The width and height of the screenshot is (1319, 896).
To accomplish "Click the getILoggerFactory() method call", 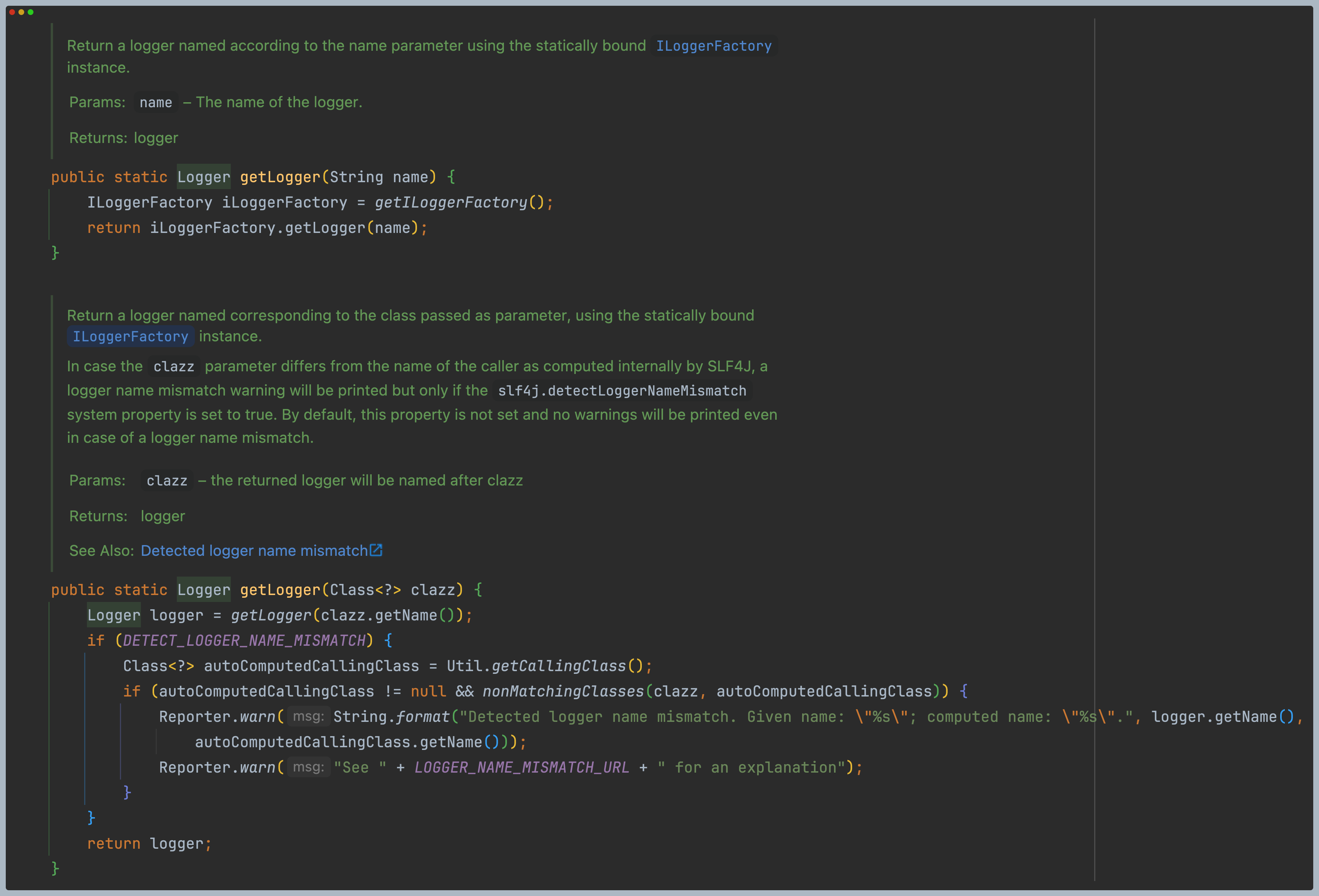I will pos(451,203).
